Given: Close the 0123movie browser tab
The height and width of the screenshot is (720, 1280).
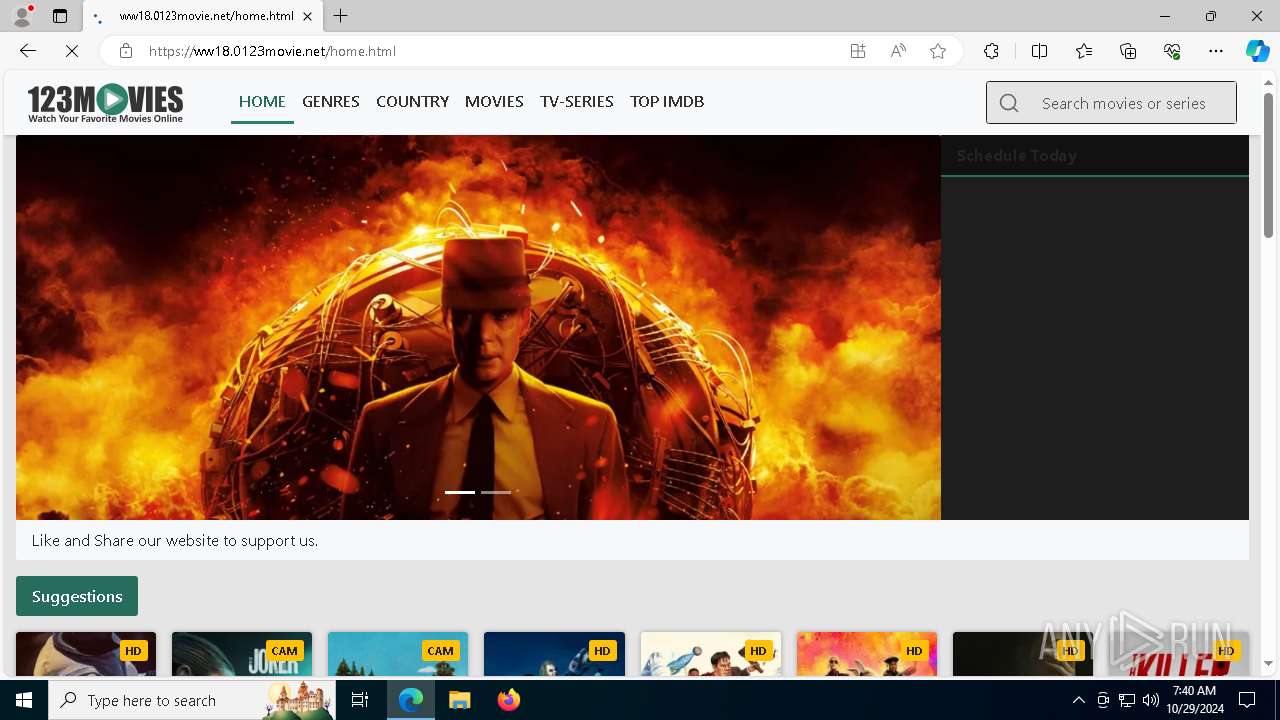Looking at the screenshot, I should coord(308,16).
